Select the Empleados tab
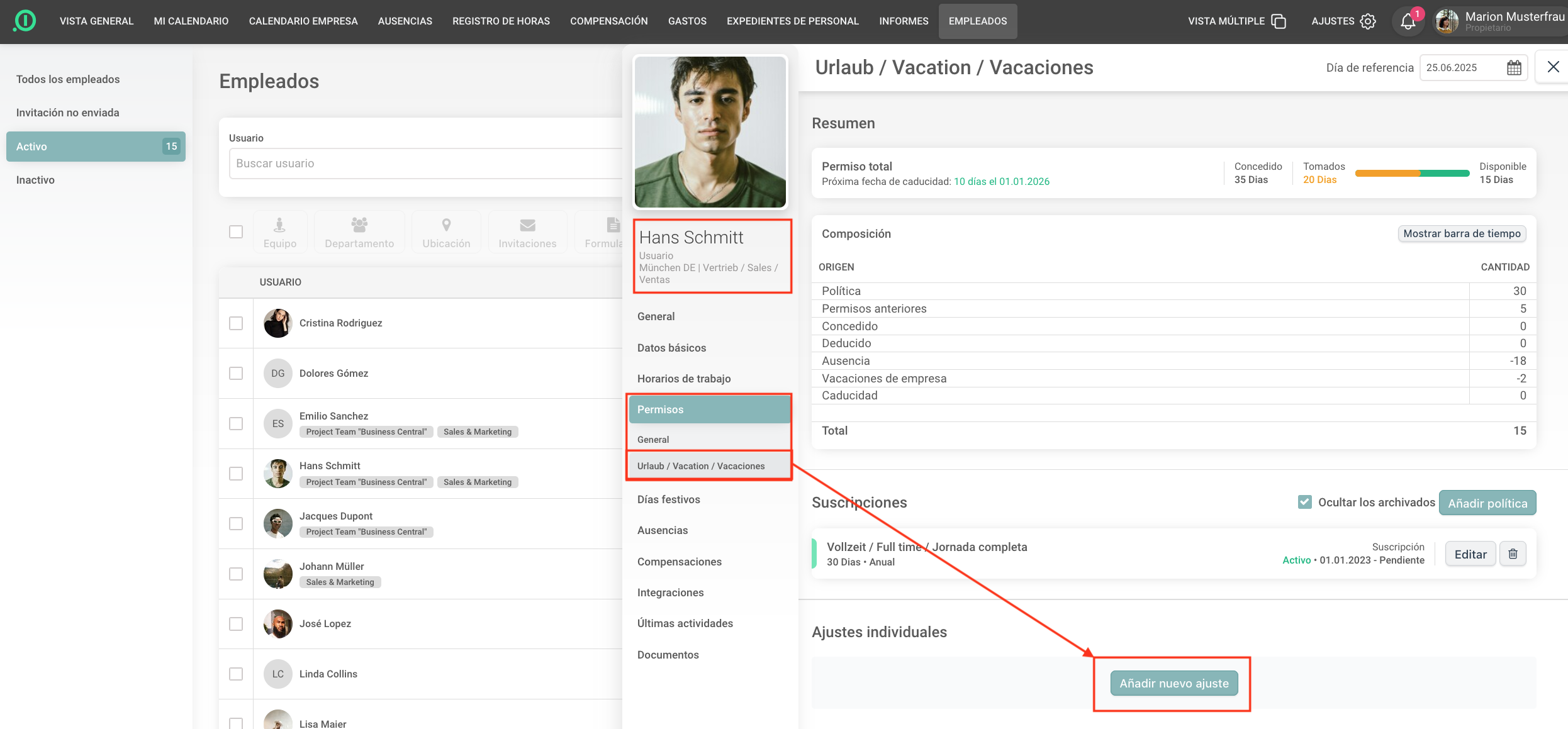 978,21
